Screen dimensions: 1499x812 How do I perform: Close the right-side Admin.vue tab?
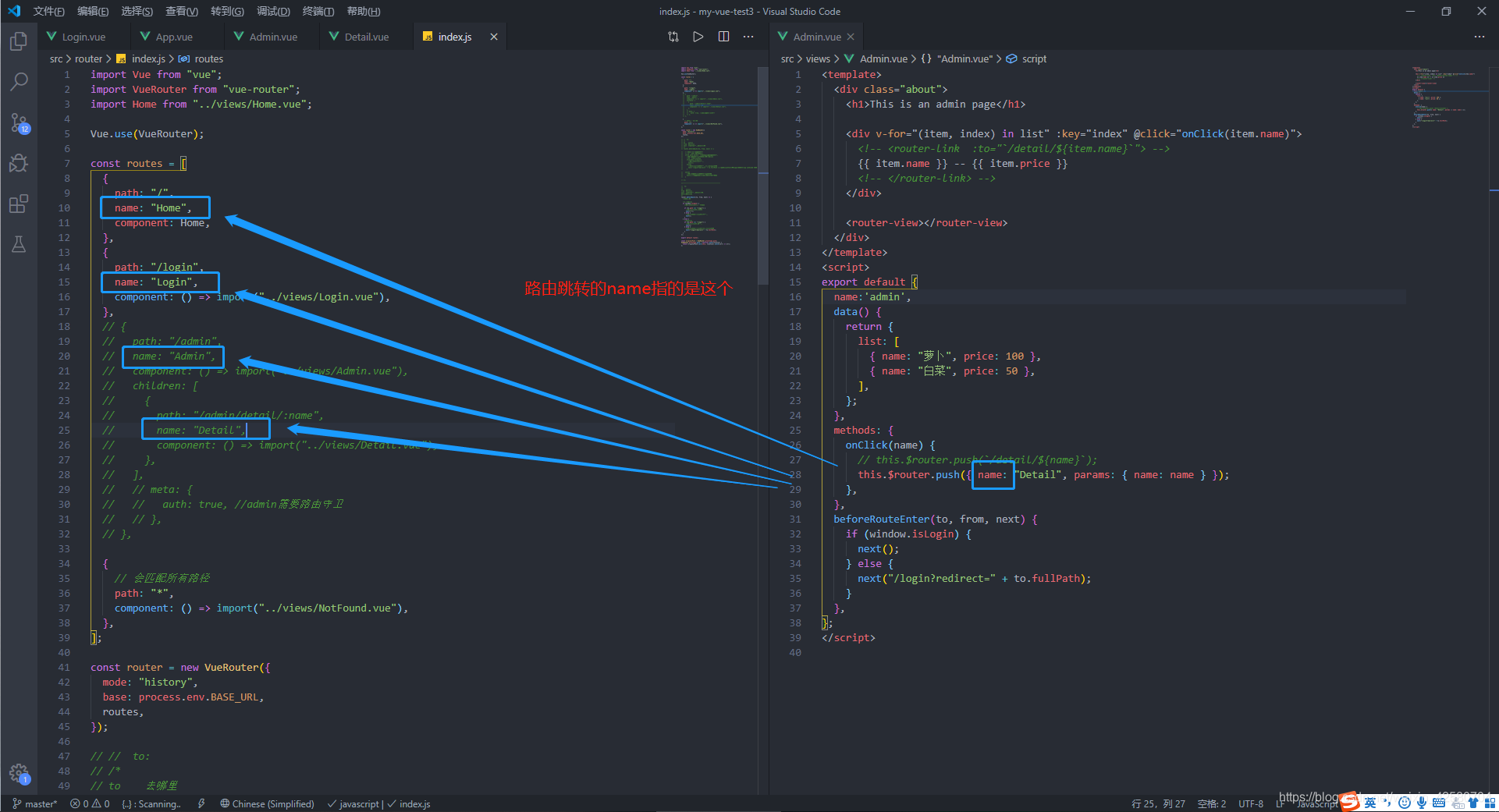pyautogui.click(x=851, y=37)
